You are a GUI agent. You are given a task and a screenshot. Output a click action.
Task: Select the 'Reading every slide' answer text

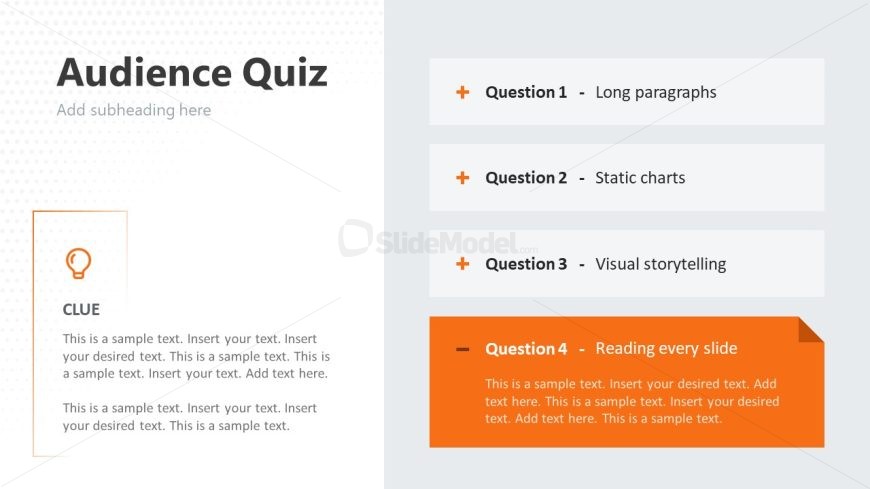point(666,349)
